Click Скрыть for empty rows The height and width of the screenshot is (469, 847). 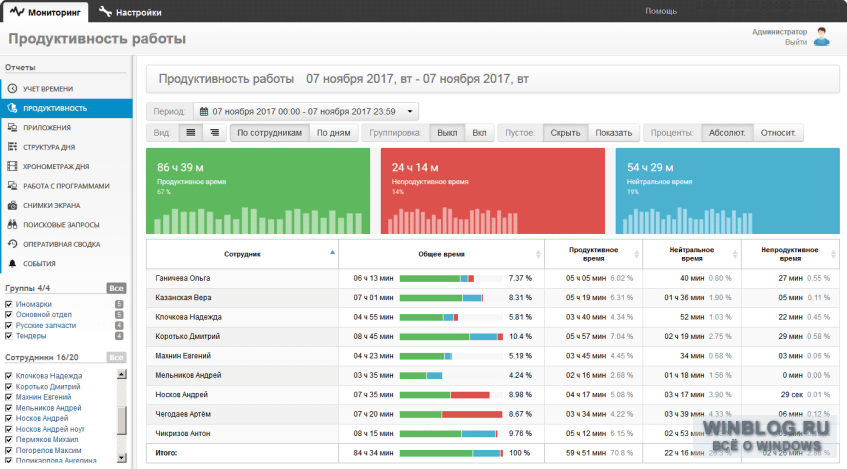[x=565, y=132]
